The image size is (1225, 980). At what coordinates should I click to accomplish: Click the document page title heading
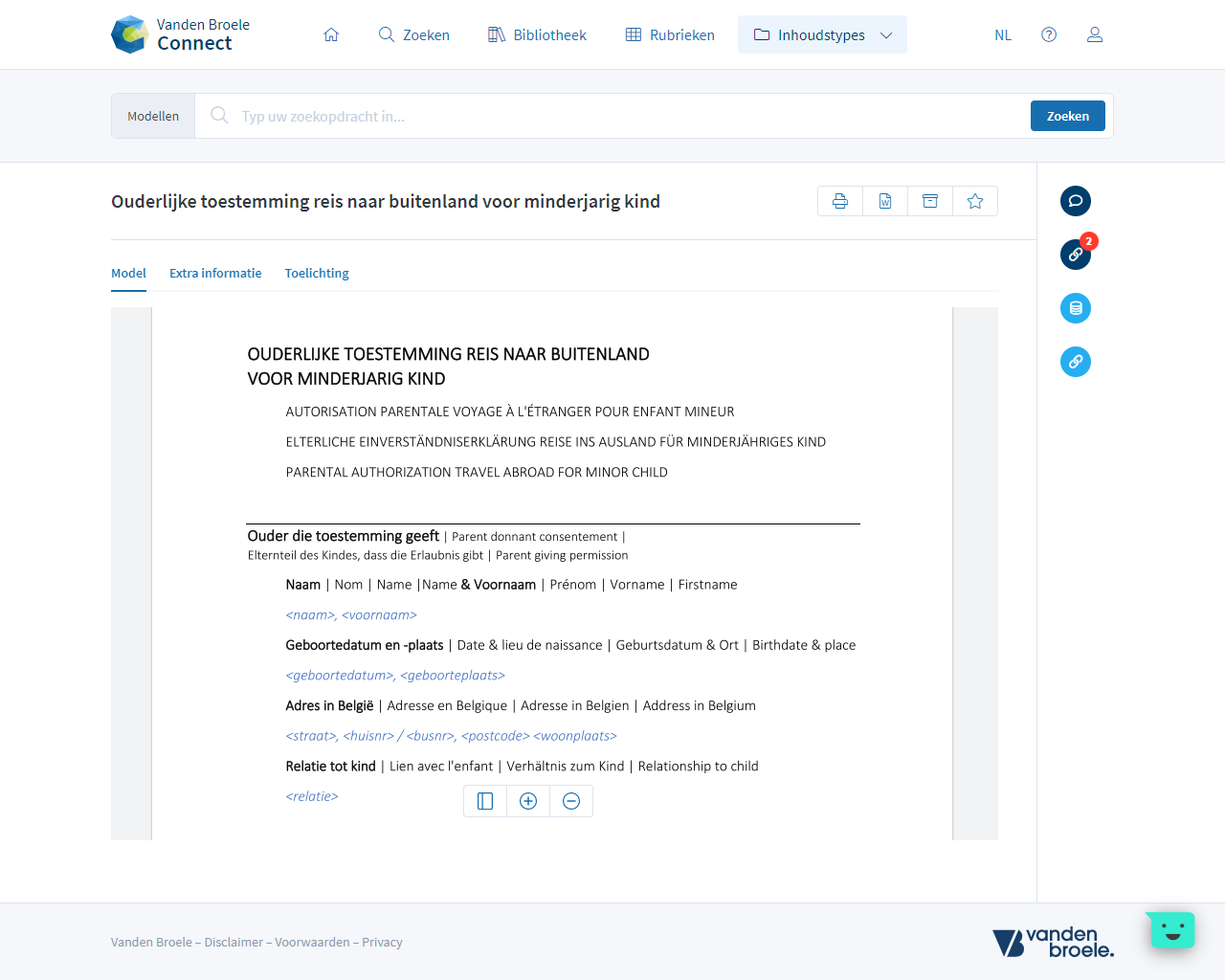[386, 201]
